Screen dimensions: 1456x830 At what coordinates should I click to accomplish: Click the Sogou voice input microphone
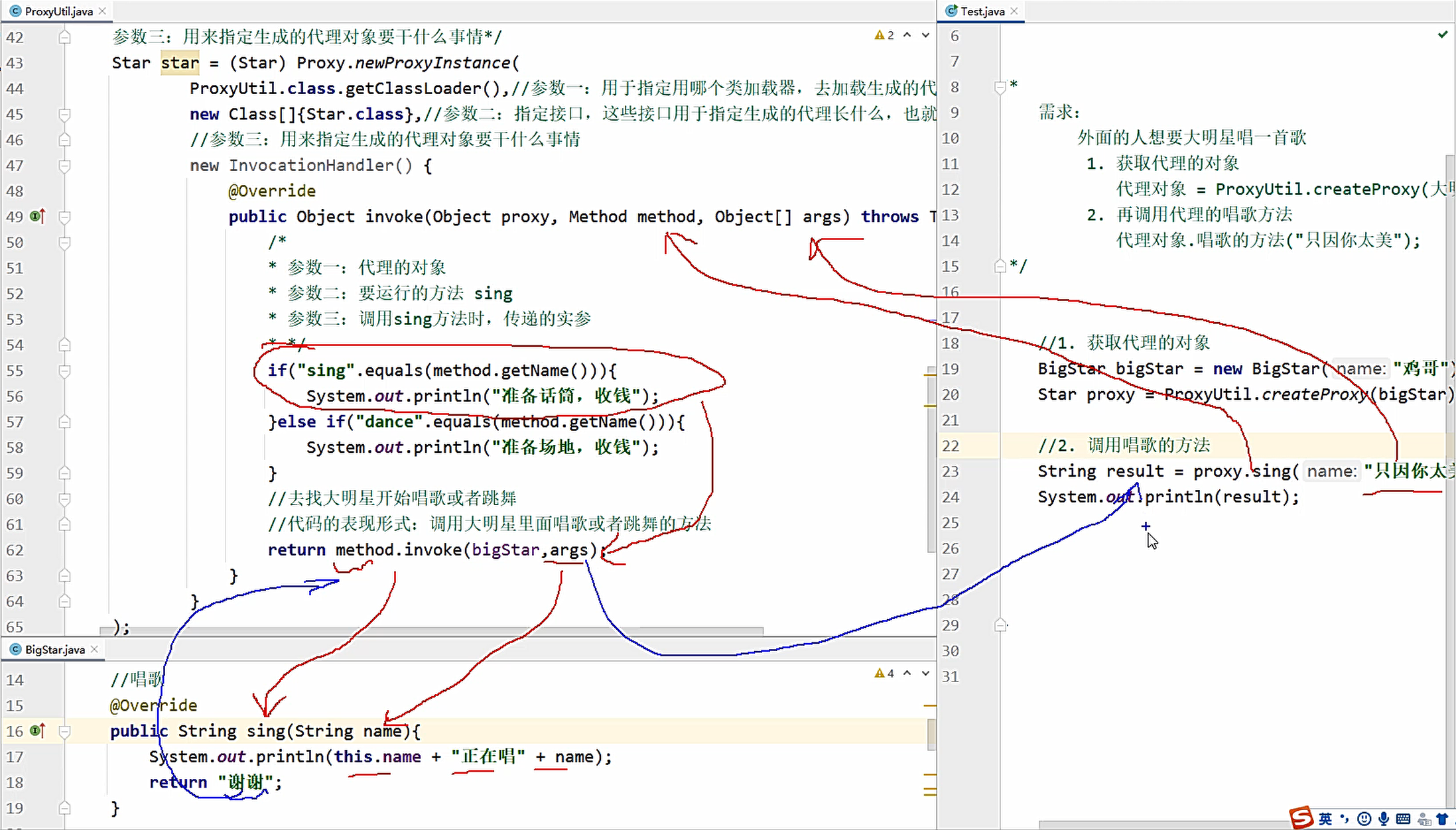click(x=1384, y=819)
